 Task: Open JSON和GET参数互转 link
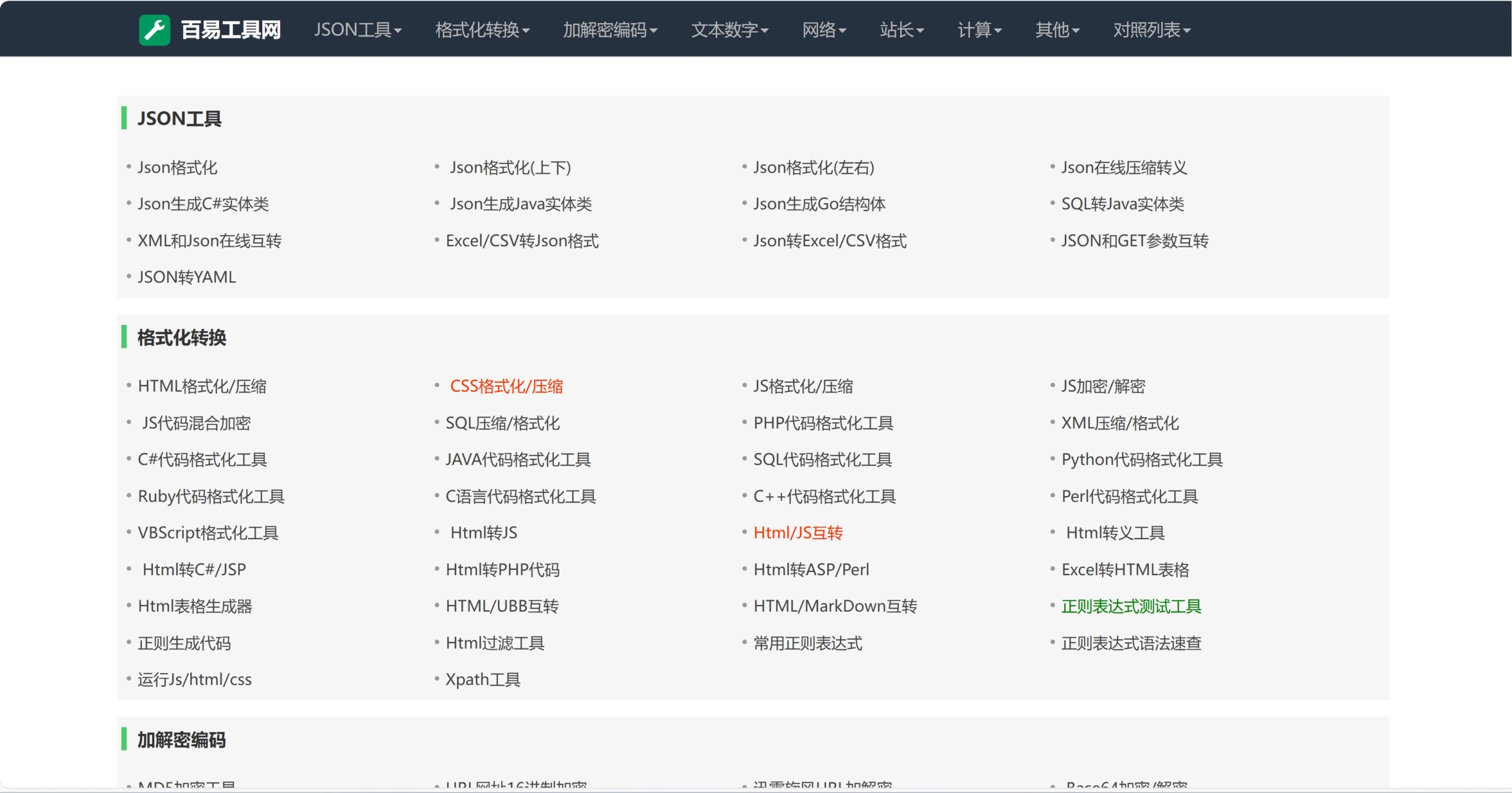click(1135, 241)
